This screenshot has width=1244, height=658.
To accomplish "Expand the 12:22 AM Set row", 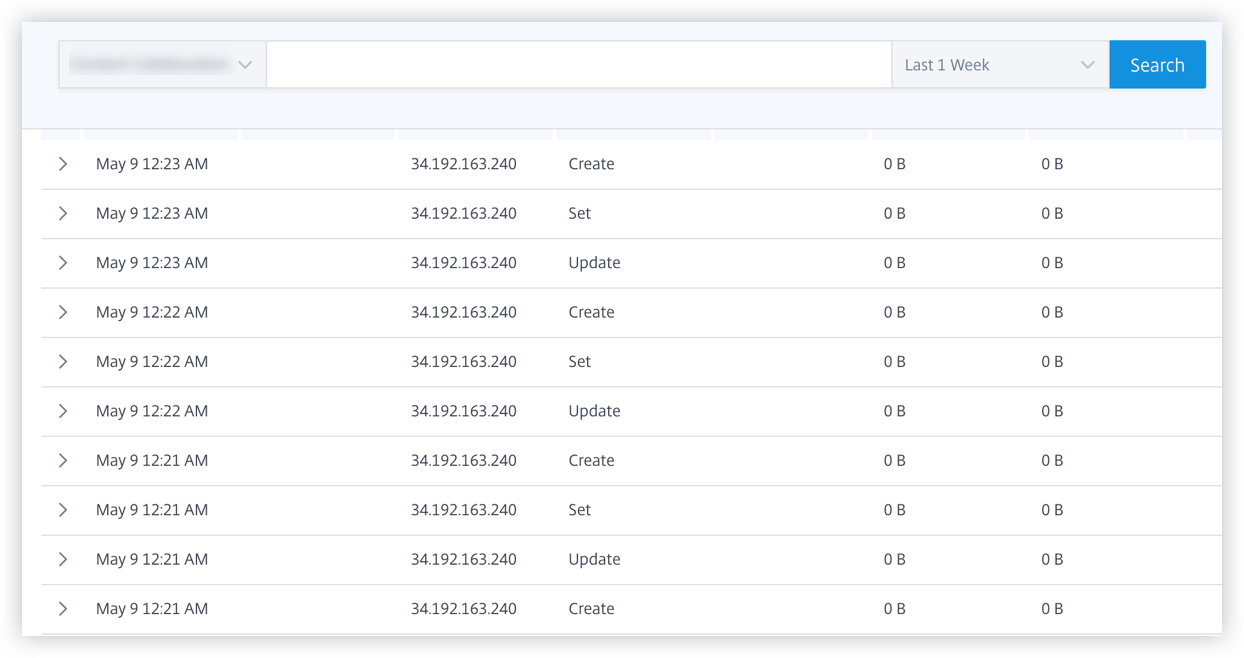I will (63, 362).
